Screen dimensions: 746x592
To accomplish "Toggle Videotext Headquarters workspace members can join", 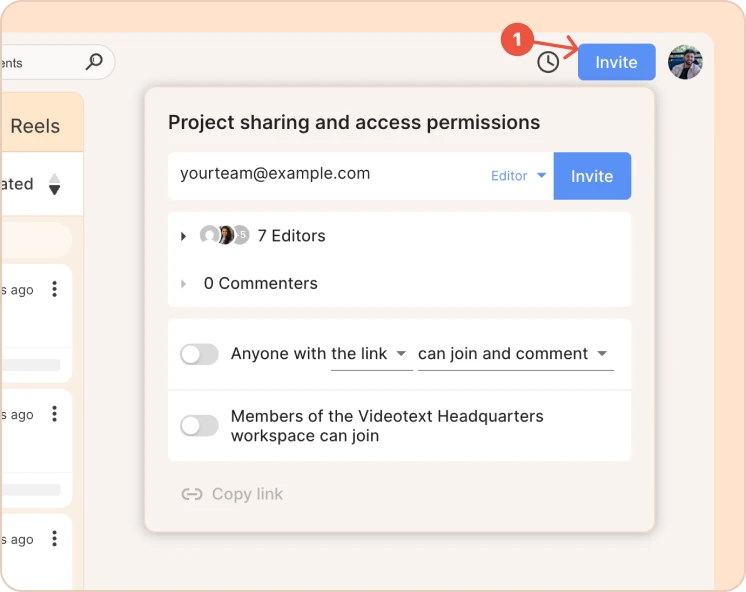I will click(199, 426).
